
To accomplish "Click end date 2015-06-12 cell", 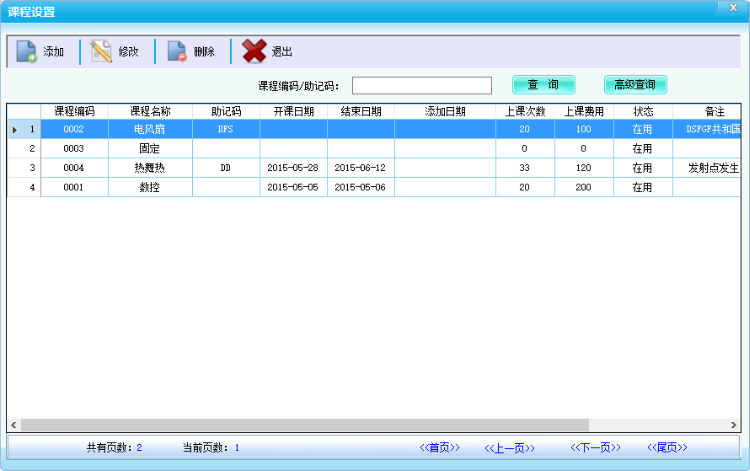I will click(361, 168).
